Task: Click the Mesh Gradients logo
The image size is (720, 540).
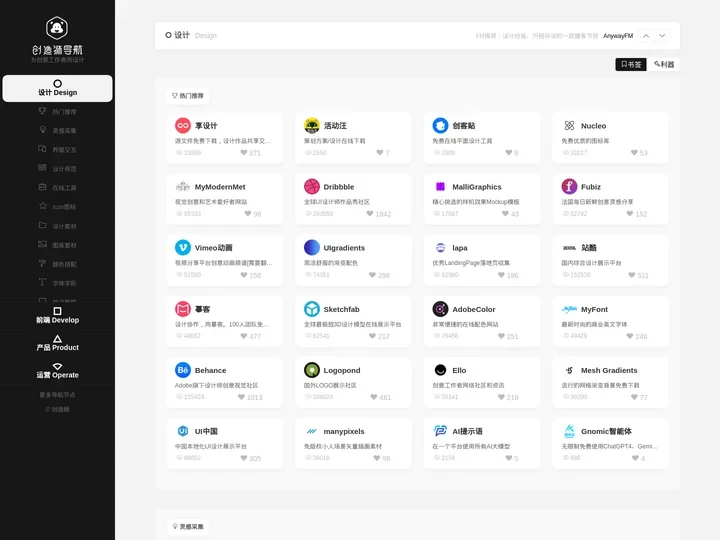Action: 569,370
